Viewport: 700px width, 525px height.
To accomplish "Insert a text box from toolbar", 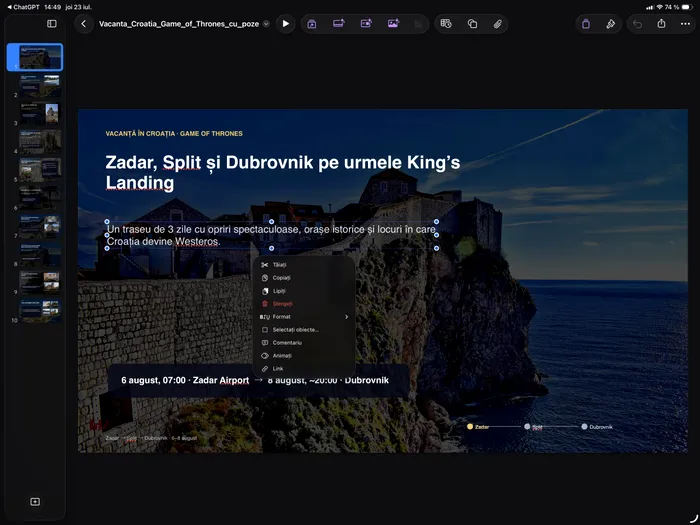I will click(339, 24).
